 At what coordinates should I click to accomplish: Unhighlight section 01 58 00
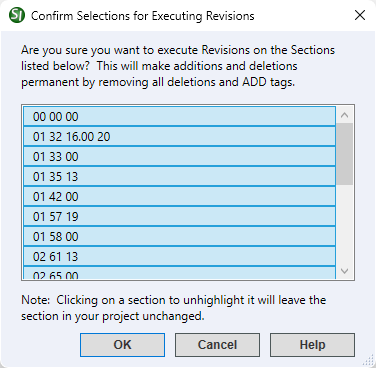[179, 236]
